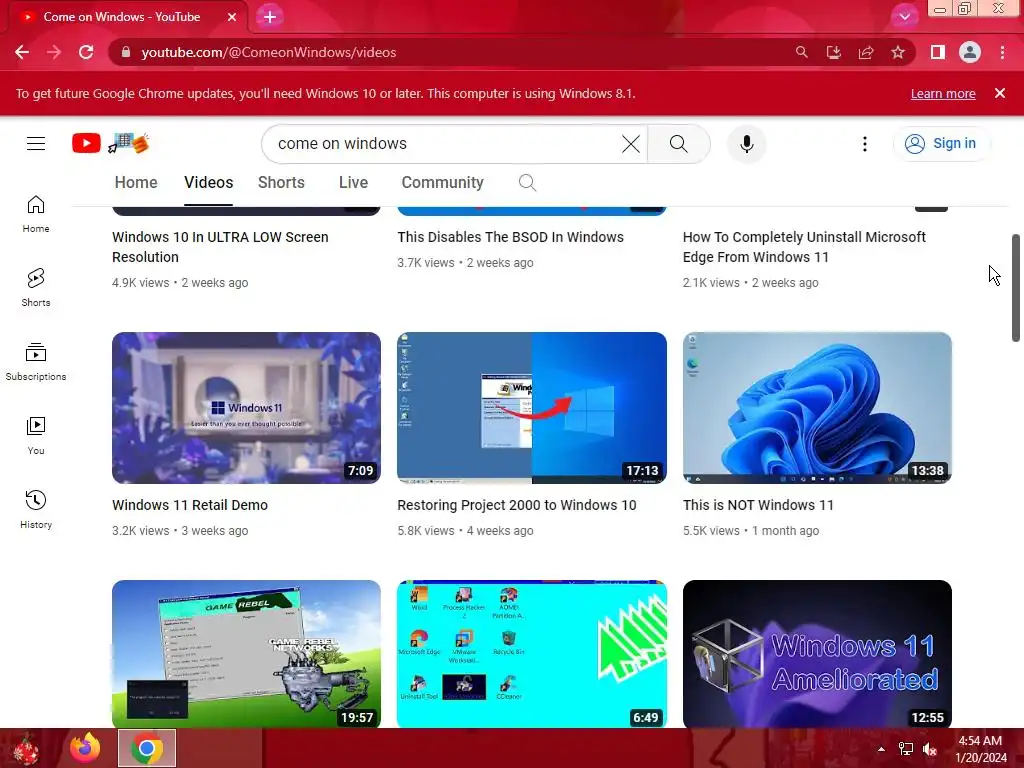Image resolution: width=1024 pixels, height=768 pixels.
Task: Go to Home in the left sidebar
Action: (36, 214)
